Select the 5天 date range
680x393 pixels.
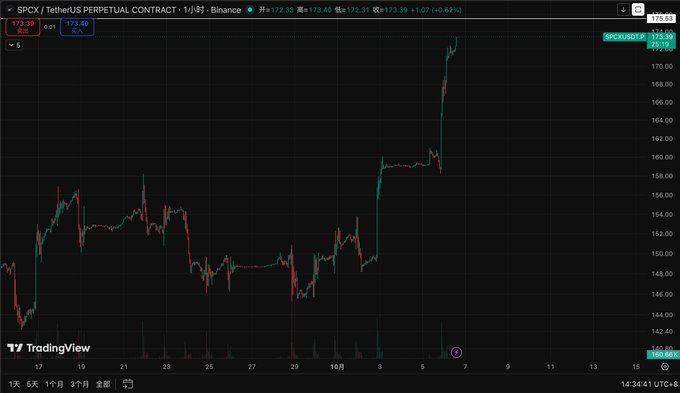pos(32,384)
